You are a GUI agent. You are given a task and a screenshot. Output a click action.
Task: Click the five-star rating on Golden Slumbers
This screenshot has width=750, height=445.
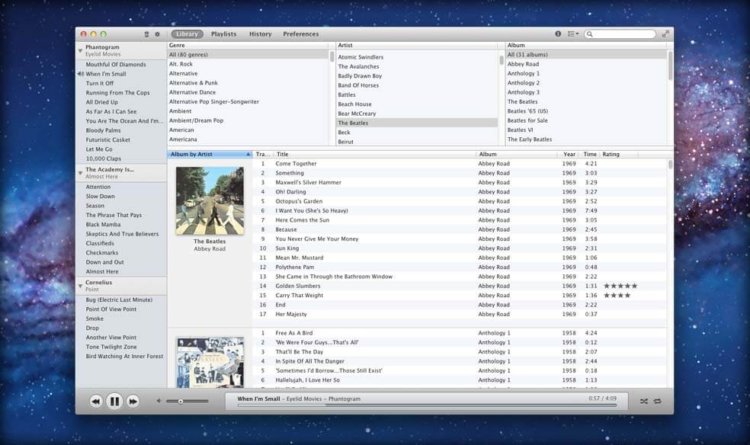coord(620,286)
